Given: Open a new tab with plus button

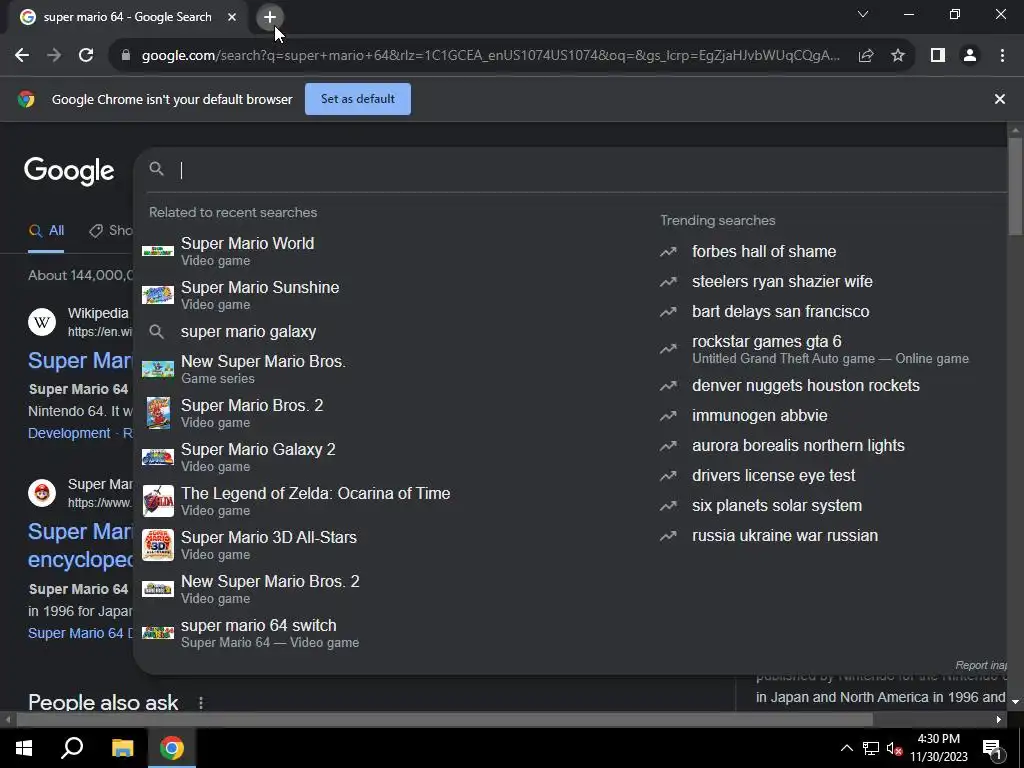Looking at the screenshot, I should [270, 17].
